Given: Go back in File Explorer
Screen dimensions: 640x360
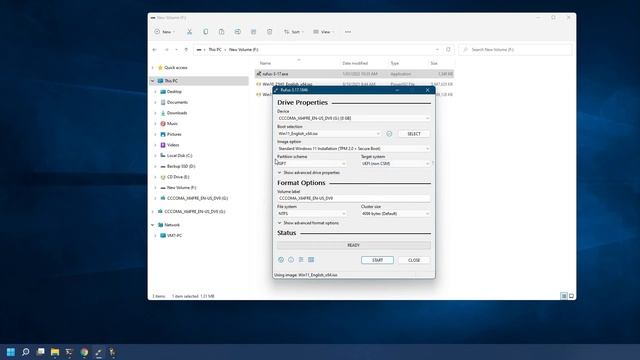Looking at the screenshot, I should point(155,50).
